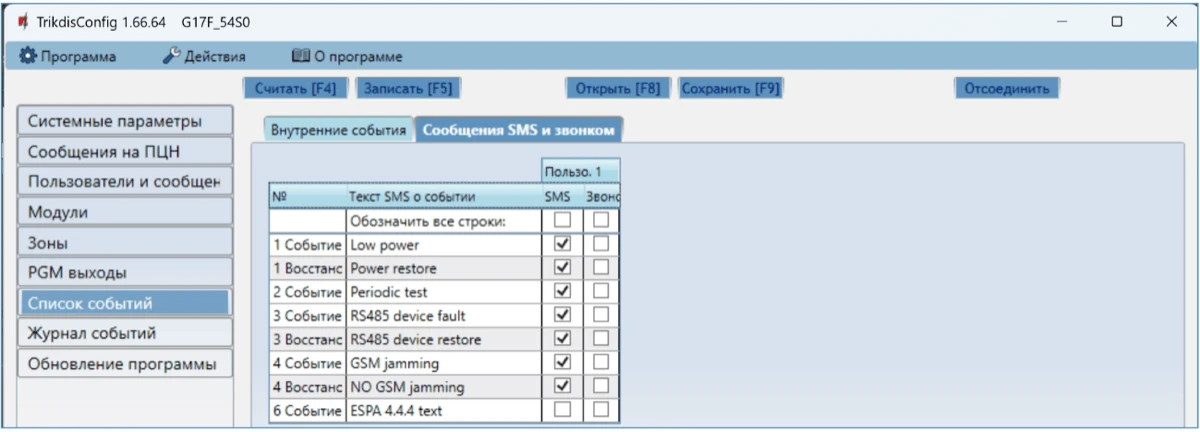
Task: Open Системные параметры section
Action: pos(124,122)
